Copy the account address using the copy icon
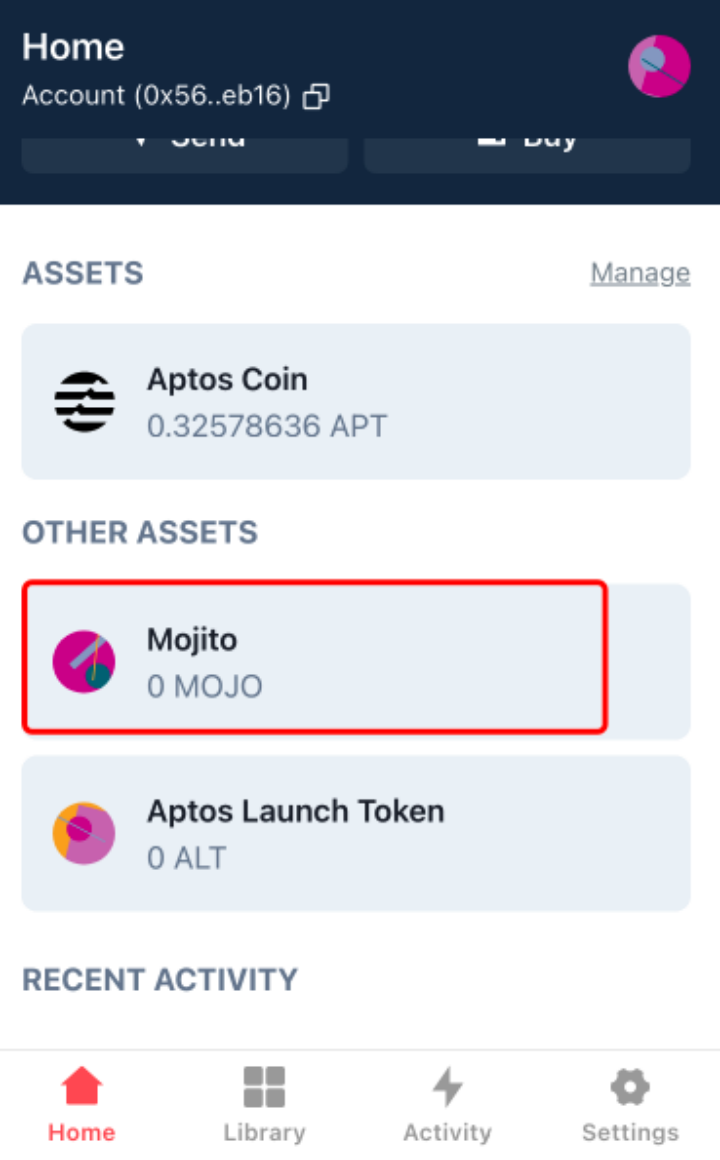The height and width of the screenshot is (1160, 720). point(316,96)
